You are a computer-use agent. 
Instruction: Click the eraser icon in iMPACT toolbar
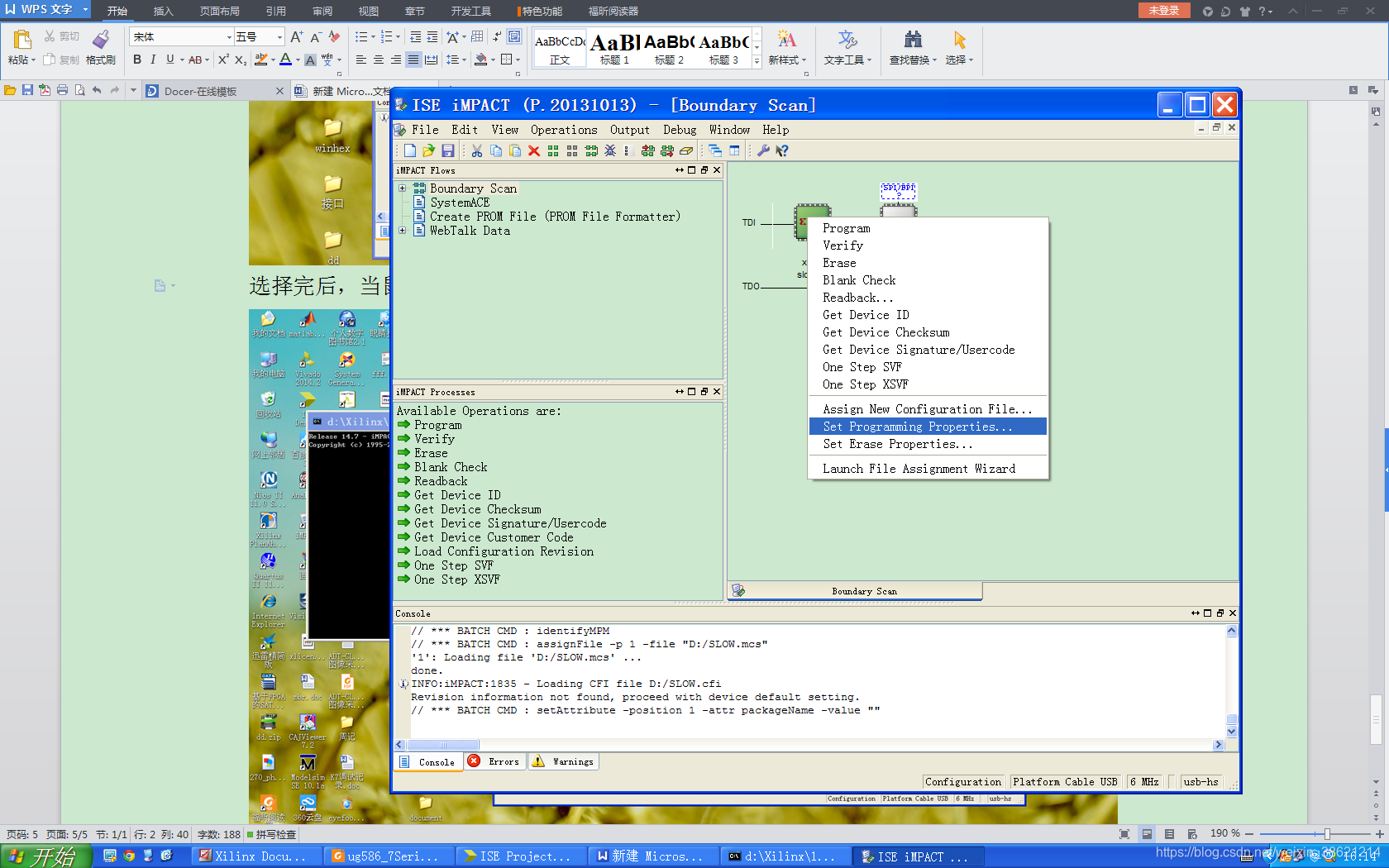coord(685,150)
